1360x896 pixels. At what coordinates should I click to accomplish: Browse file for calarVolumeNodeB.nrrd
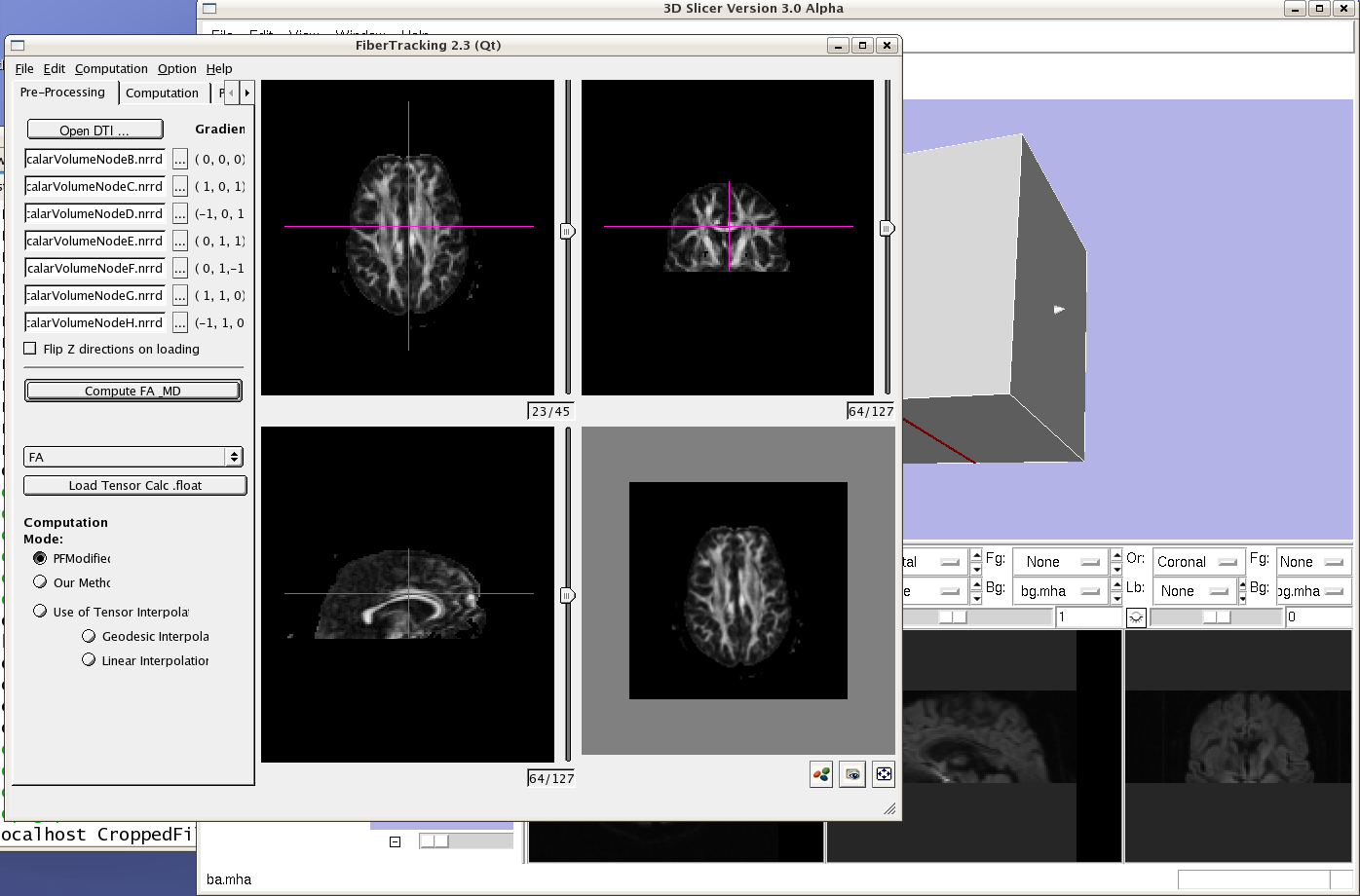tap(180, 159)
